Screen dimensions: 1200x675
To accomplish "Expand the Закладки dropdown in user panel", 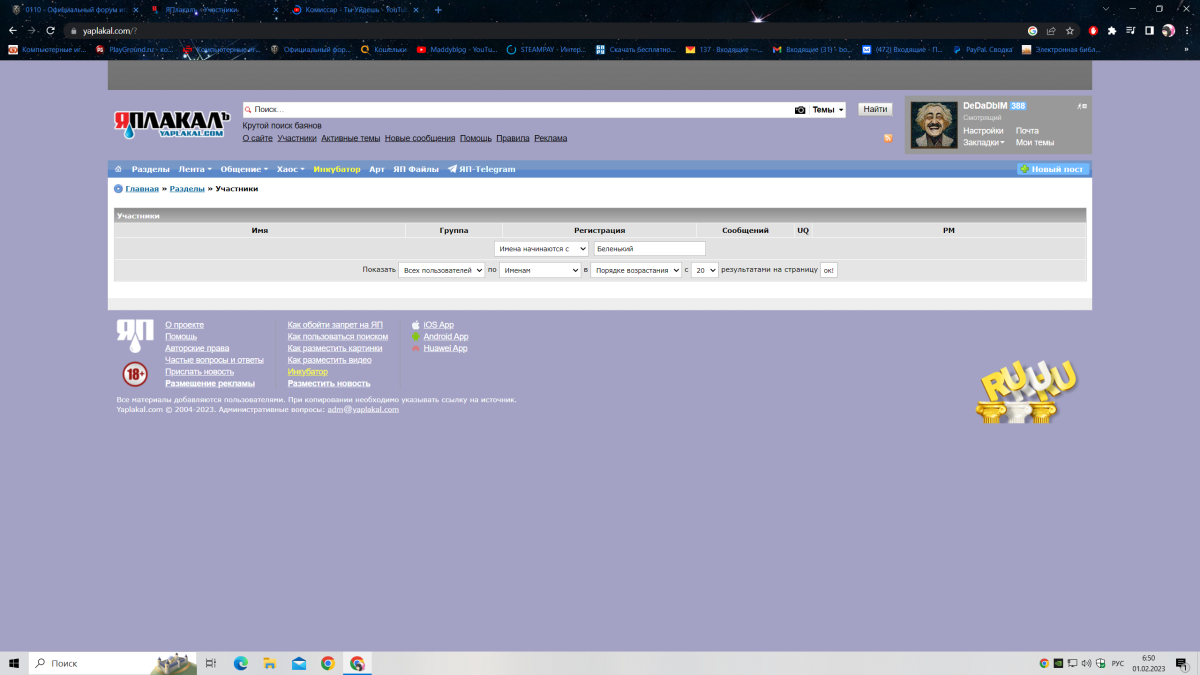I will [x=983, y=142].
